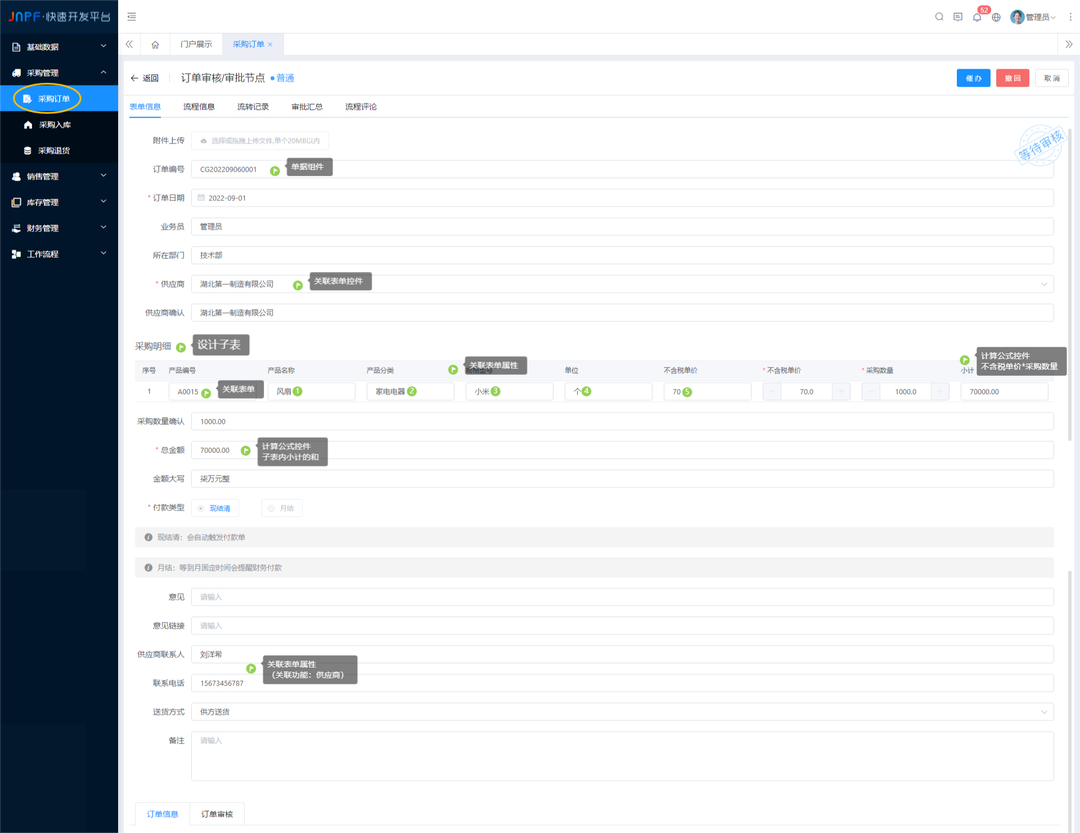Click the calendar icon in 订单日期
This screenshot has width=1080, height=833.
[201, 198]
